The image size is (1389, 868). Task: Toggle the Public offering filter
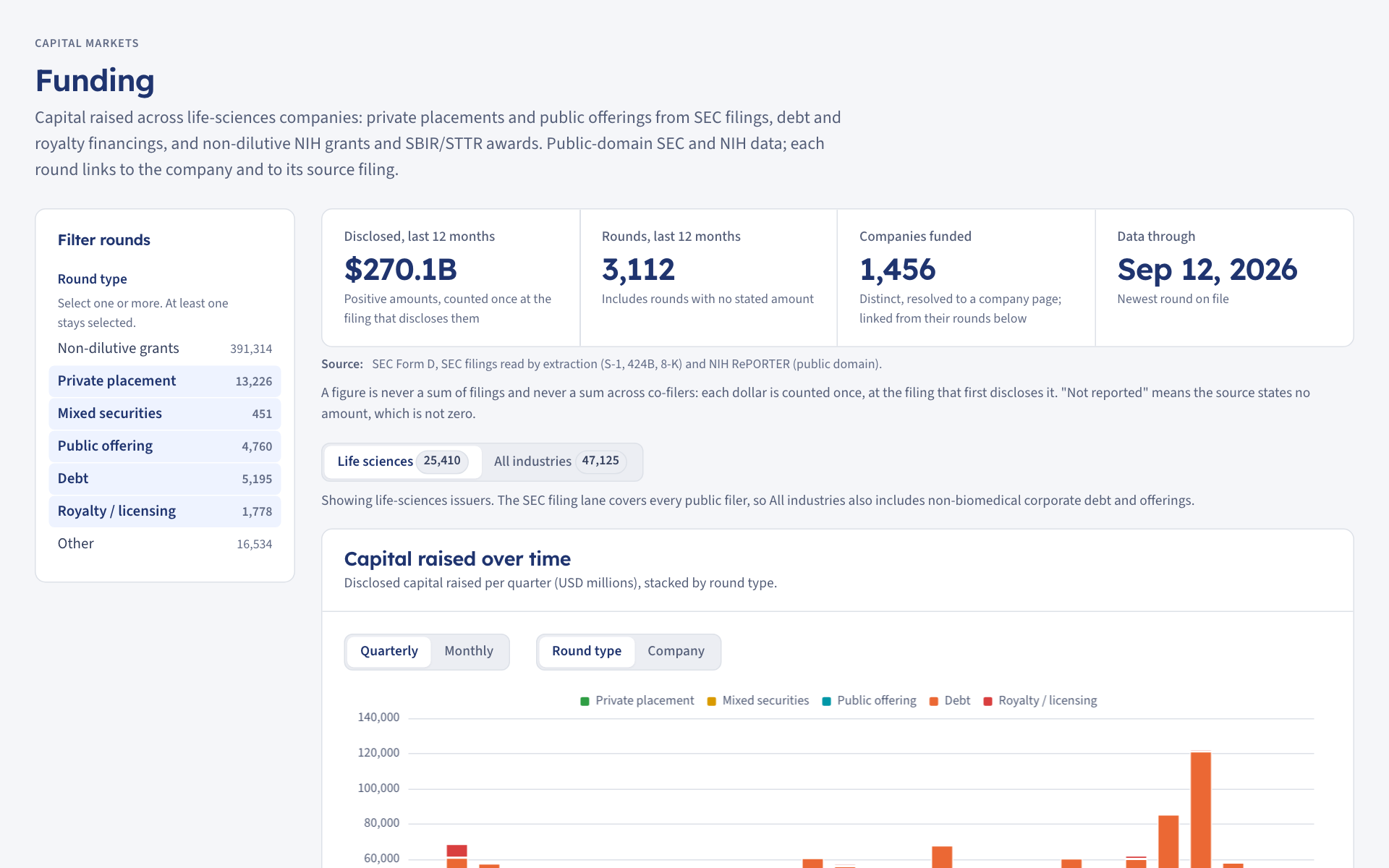click(x=165, y=446)
